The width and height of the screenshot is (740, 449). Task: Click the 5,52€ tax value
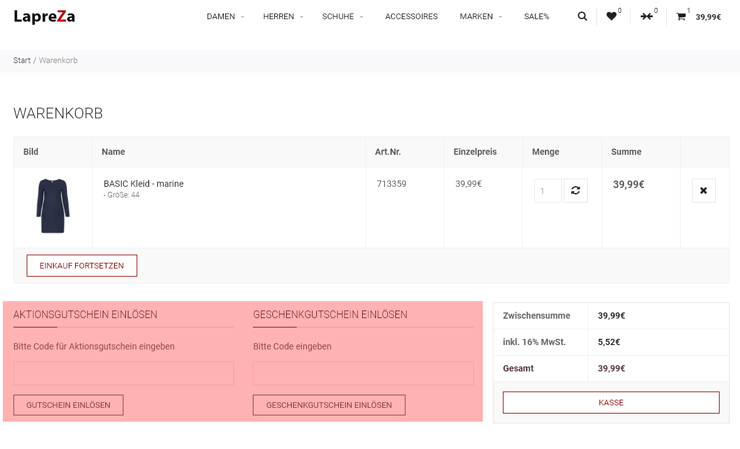(609, 342)
